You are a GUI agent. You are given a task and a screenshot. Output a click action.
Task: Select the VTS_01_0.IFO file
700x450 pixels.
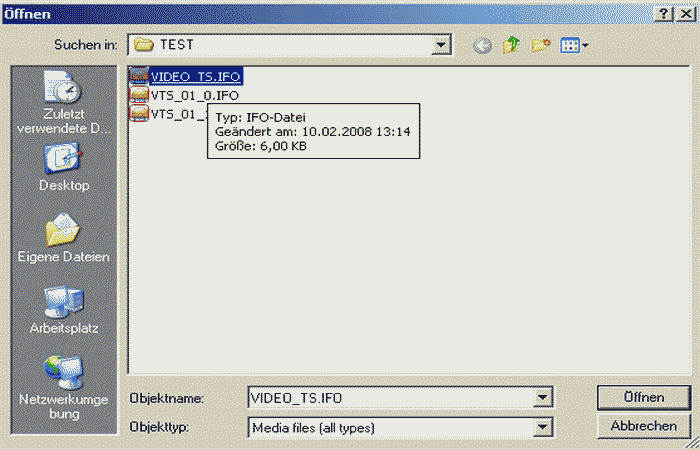point(194,95)
